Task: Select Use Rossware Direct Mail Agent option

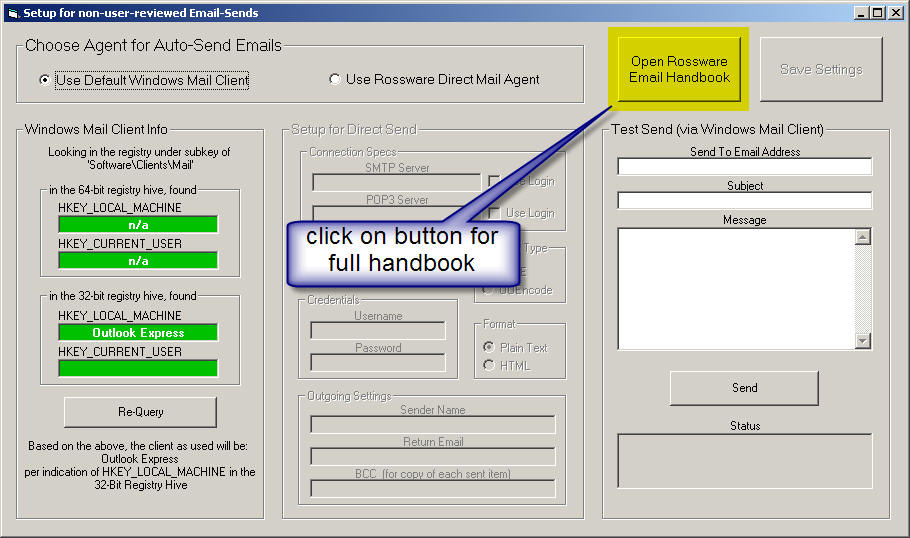Action: pos(335,80)
